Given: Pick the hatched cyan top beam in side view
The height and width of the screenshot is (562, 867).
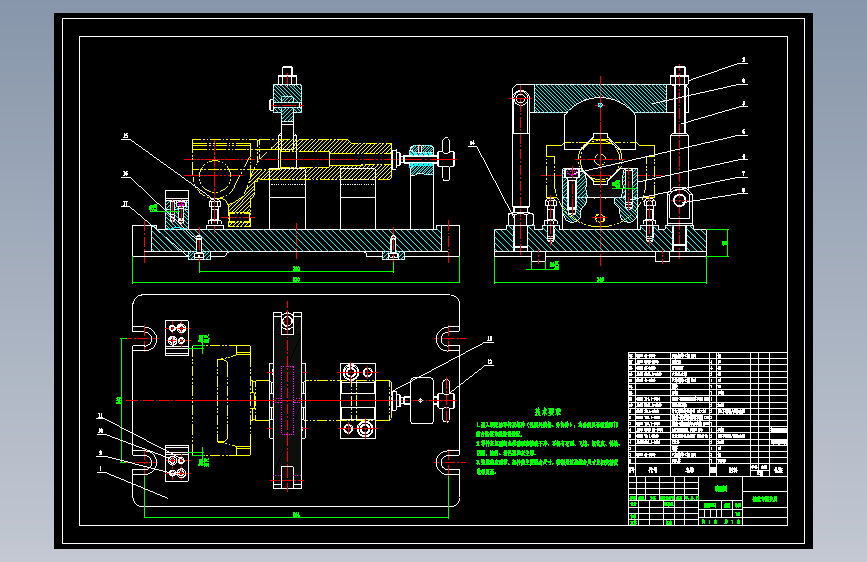Looking at the screenshot, I should point(600,98).
